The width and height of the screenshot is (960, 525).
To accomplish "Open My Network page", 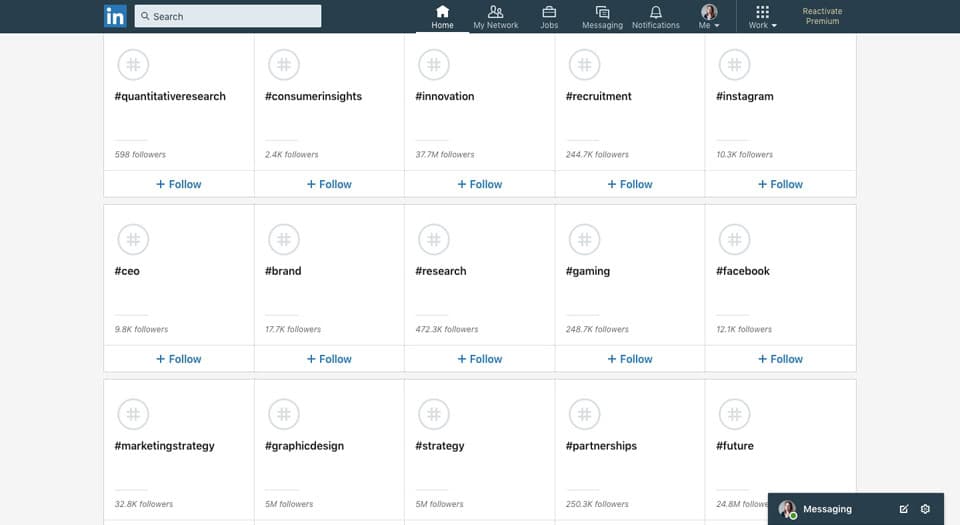I will click(495, 17).
